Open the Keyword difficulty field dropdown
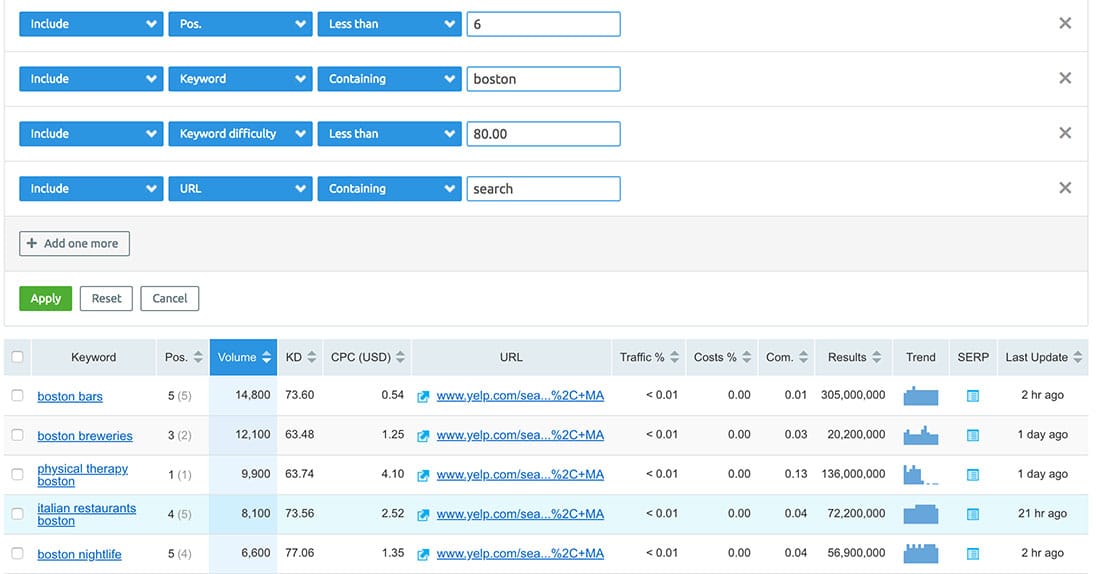 pyautogui.click(x=240, y=133)
